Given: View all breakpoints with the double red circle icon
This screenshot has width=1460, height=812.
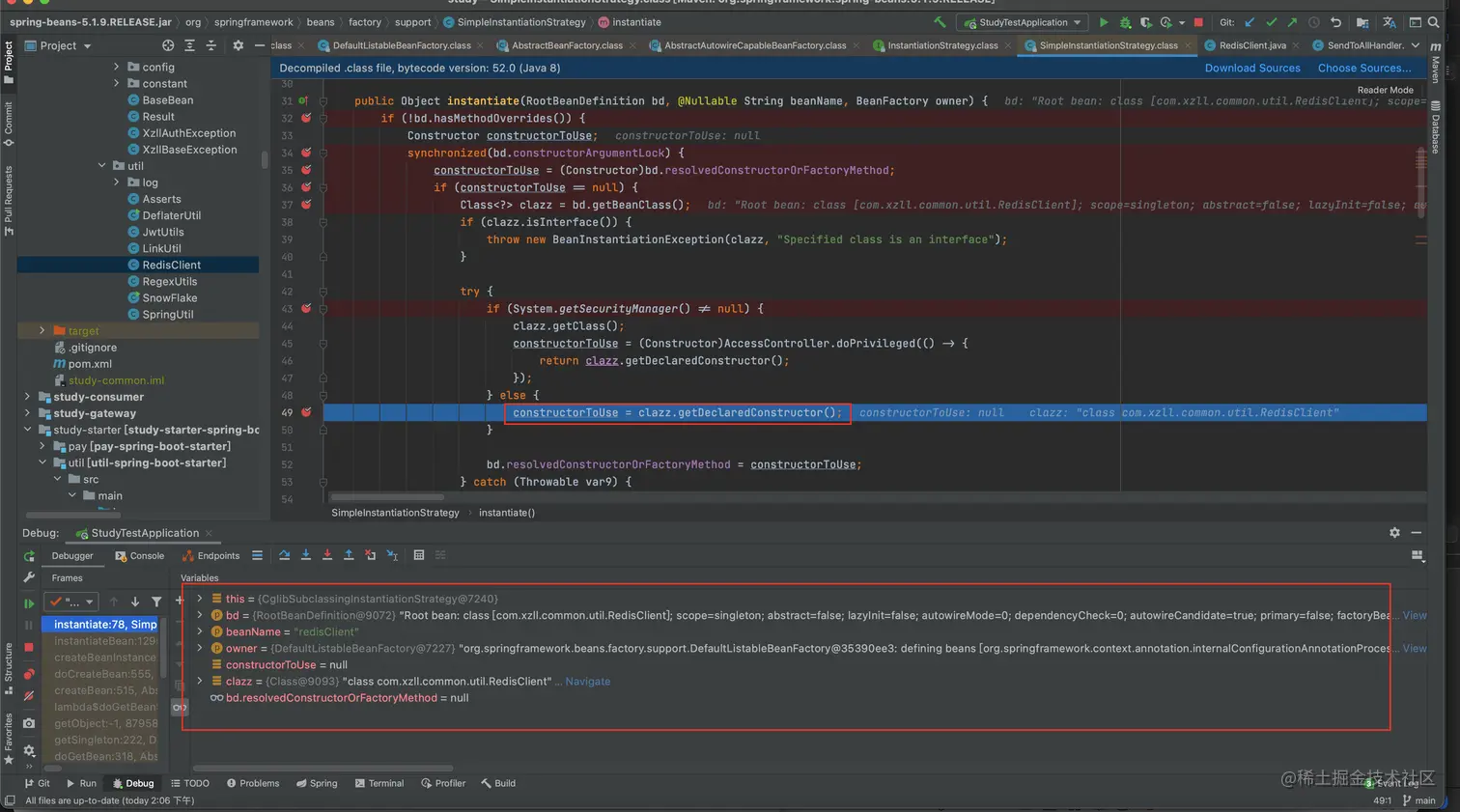Looking at the screenshot, I should pyautogui.click(x=29, y=674).
